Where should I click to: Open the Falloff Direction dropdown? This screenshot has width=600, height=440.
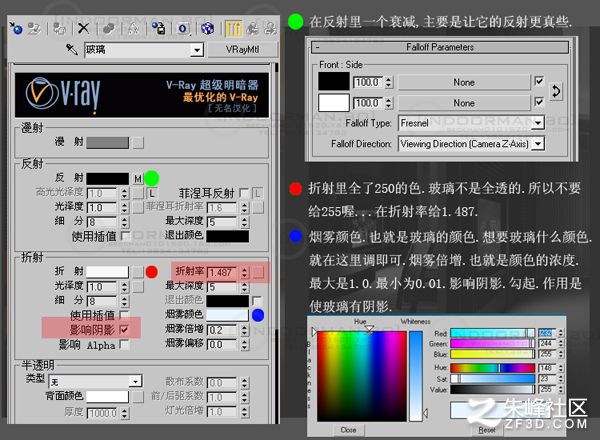(539, 144)
